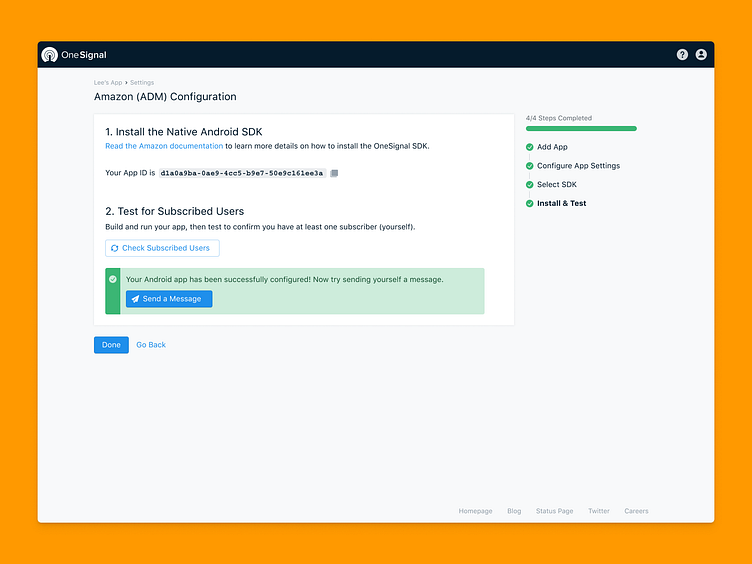Screen dimensions: 752x564
Task: Open the Twitter footer link
Action: 599,511
